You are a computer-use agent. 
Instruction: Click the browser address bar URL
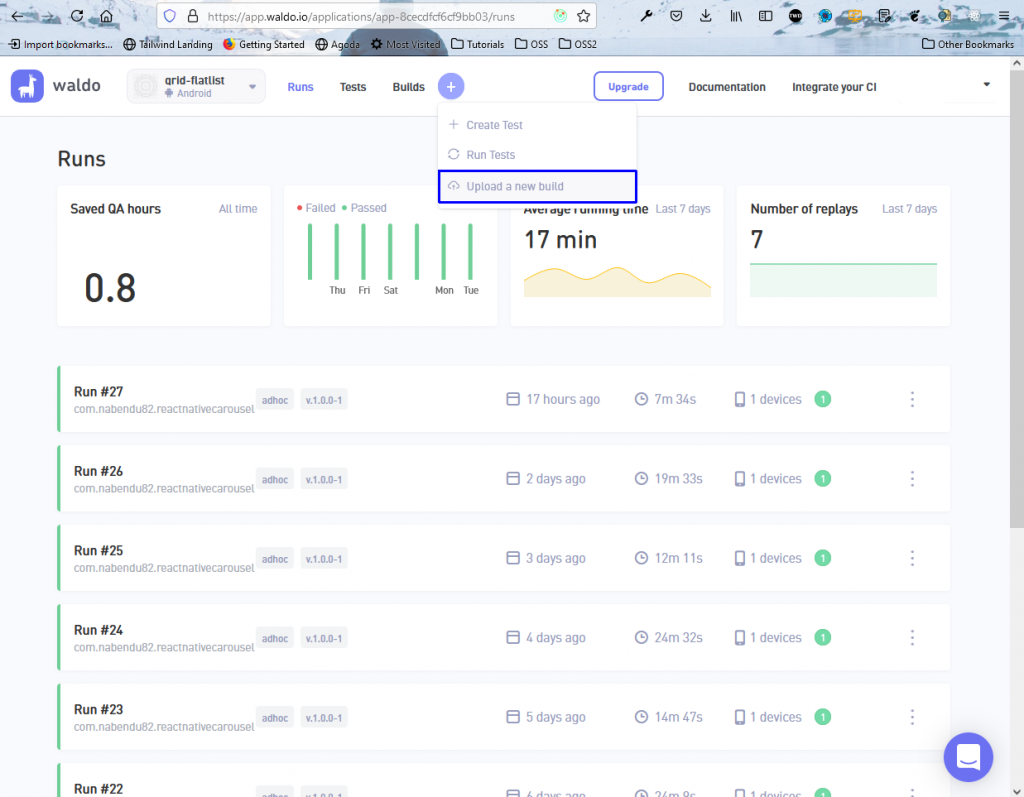tap(361, 16)
